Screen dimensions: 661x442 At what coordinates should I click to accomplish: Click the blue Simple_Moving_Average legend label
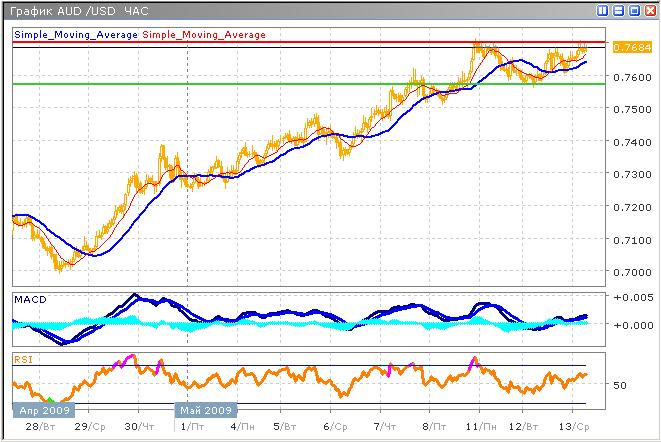pos(76,35)
